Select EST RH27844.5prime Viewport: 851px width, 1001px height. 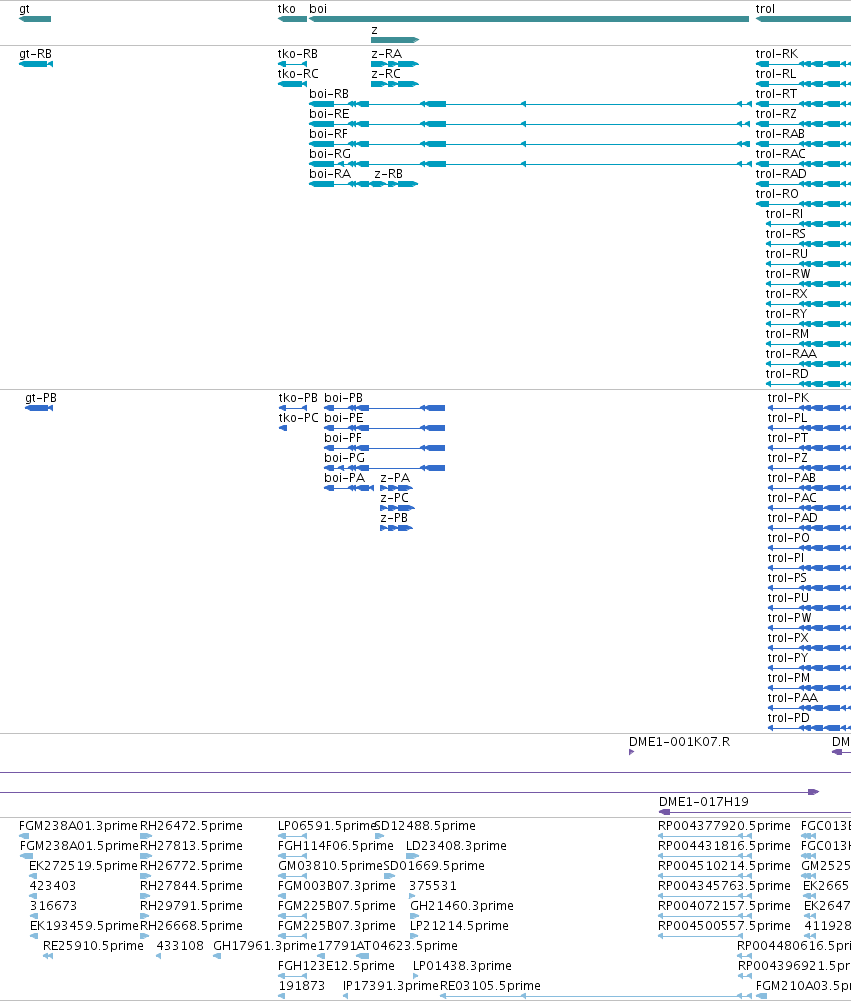click(192, 886)
